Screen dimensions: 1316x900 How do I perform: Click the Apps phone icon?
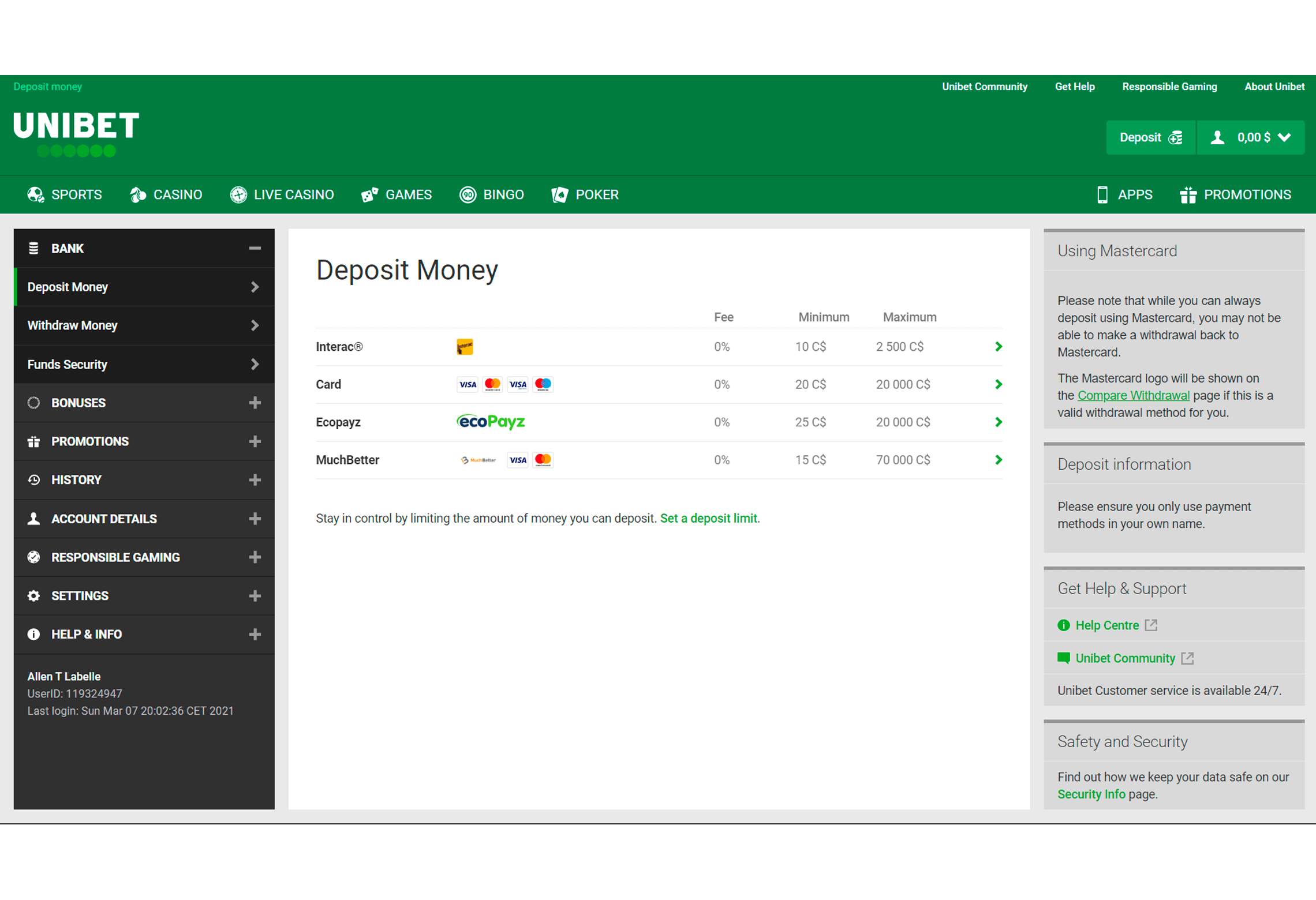click(x=1102, y=195)
